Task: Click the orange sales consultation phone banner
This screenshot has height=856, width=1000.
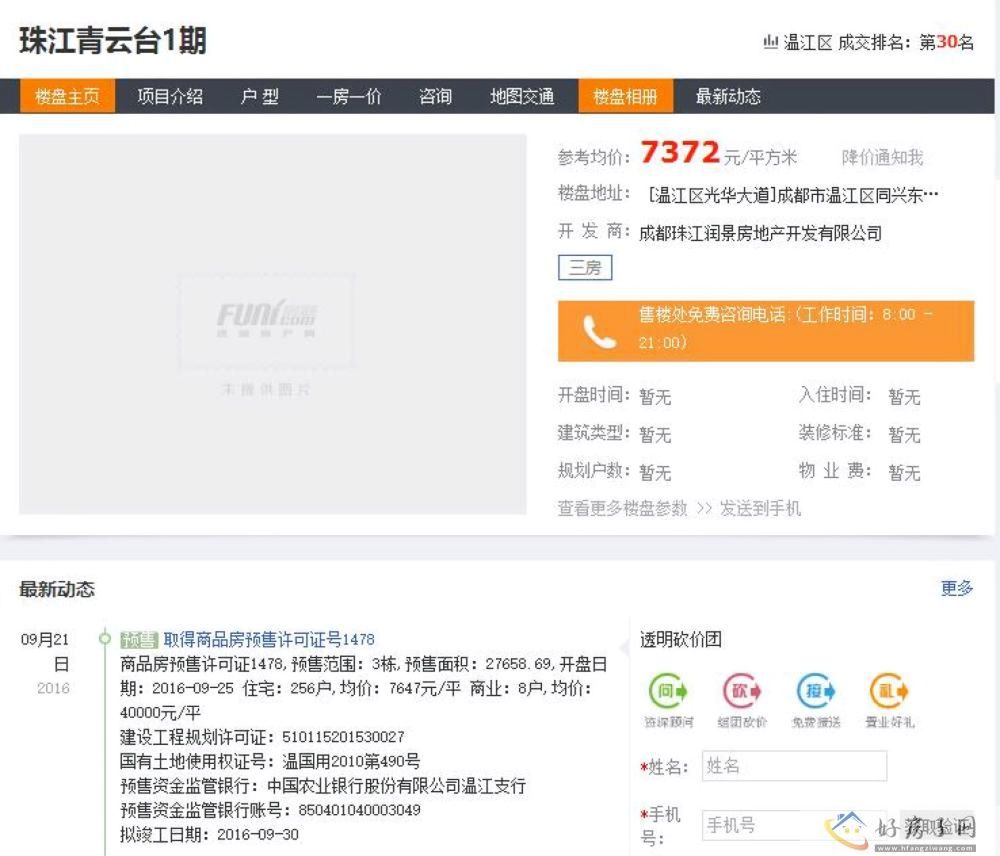Action: (766, 331)
